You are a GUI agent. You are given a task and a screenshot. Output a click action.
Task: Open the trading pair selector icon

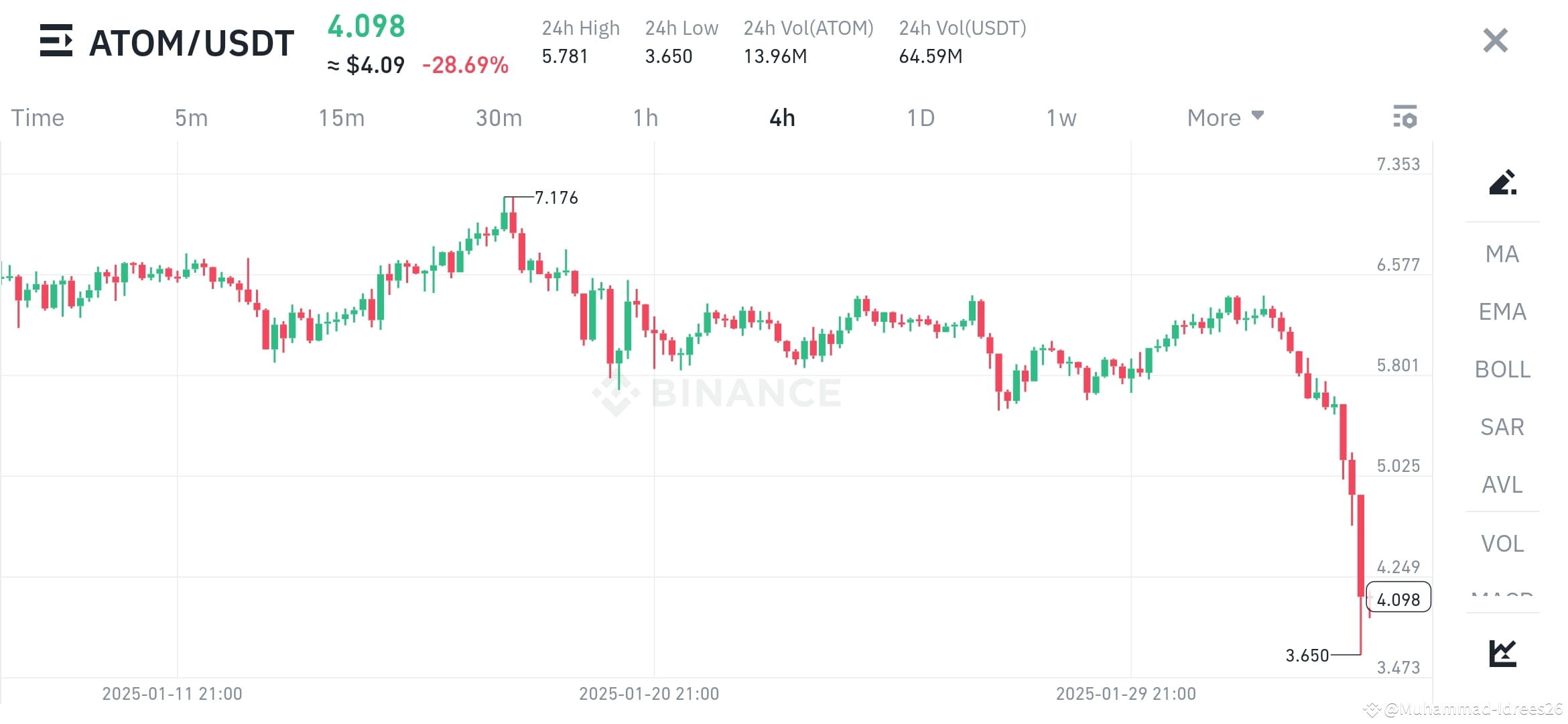click(56, 42)
